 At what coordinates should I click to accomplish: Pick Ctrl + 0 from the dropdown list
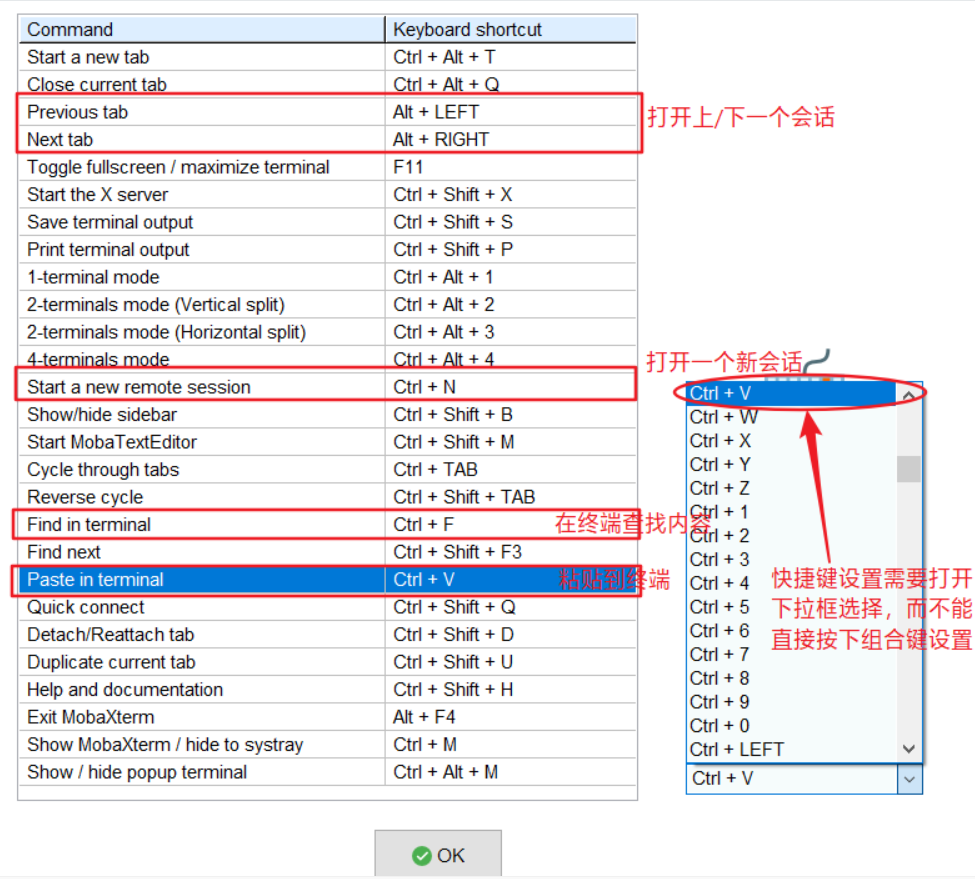point(792,725)
